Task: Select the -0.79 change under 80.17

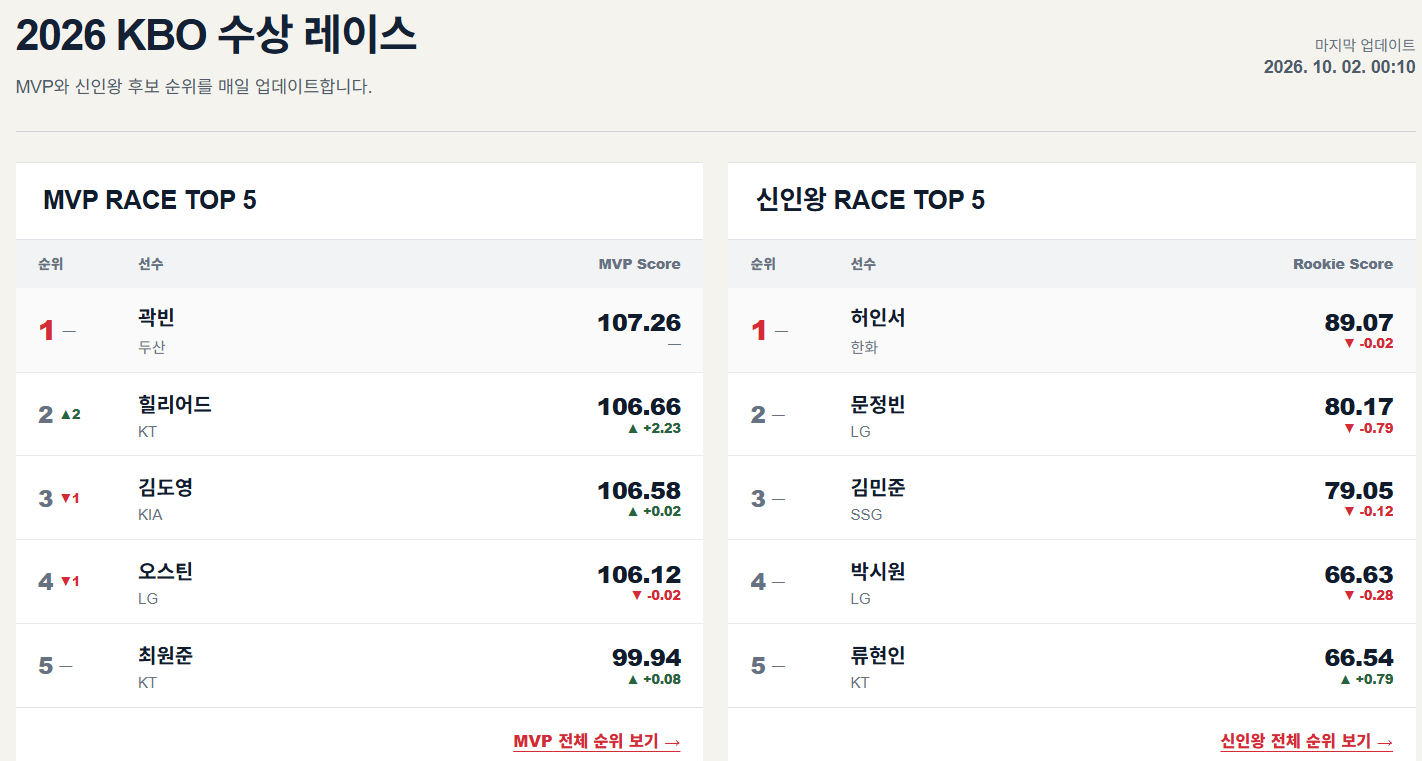Action: coord(1368,428)
